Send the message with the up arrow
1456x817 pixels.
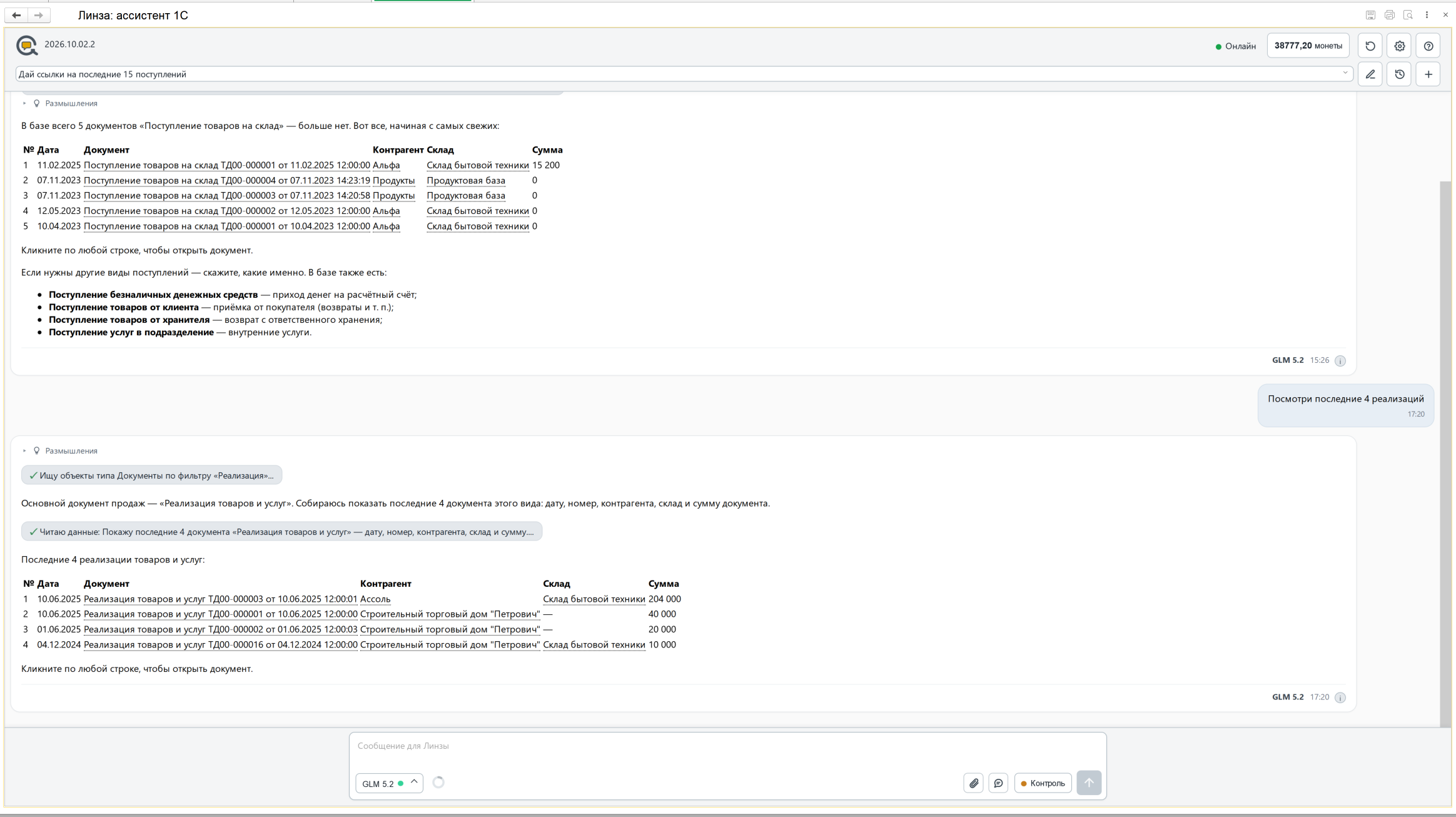1089,783
